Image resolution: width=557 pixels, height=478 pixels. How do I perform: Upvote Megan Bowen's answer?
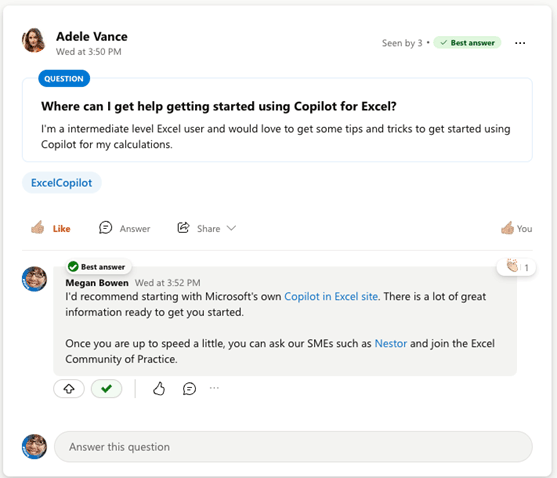pyautogui.click(x=69, y=389)
